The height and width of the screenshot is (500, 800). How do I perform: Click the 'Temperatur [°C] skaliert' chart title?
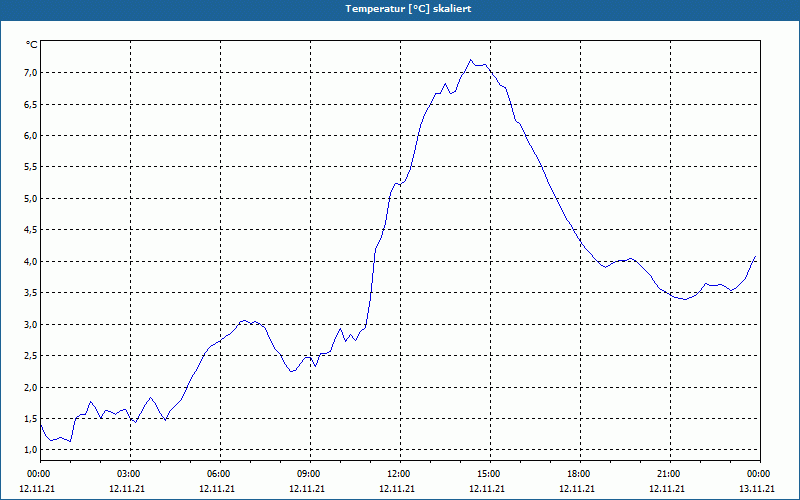(408, 9)
